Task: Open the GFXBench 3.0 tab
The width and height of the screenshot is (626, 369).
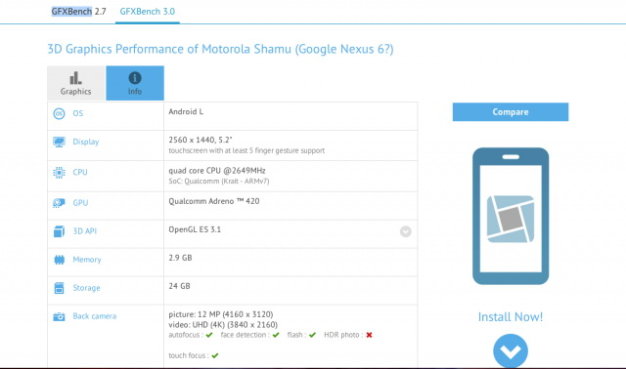Action: point(147,11)
